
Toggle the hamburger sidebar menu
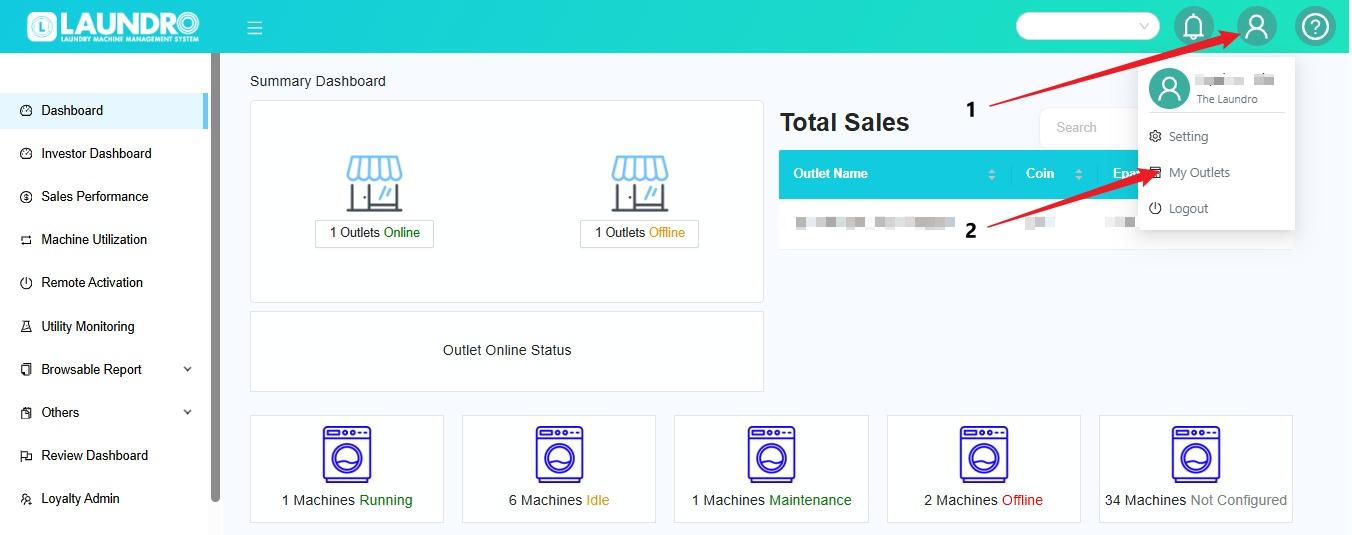[255, 28]
